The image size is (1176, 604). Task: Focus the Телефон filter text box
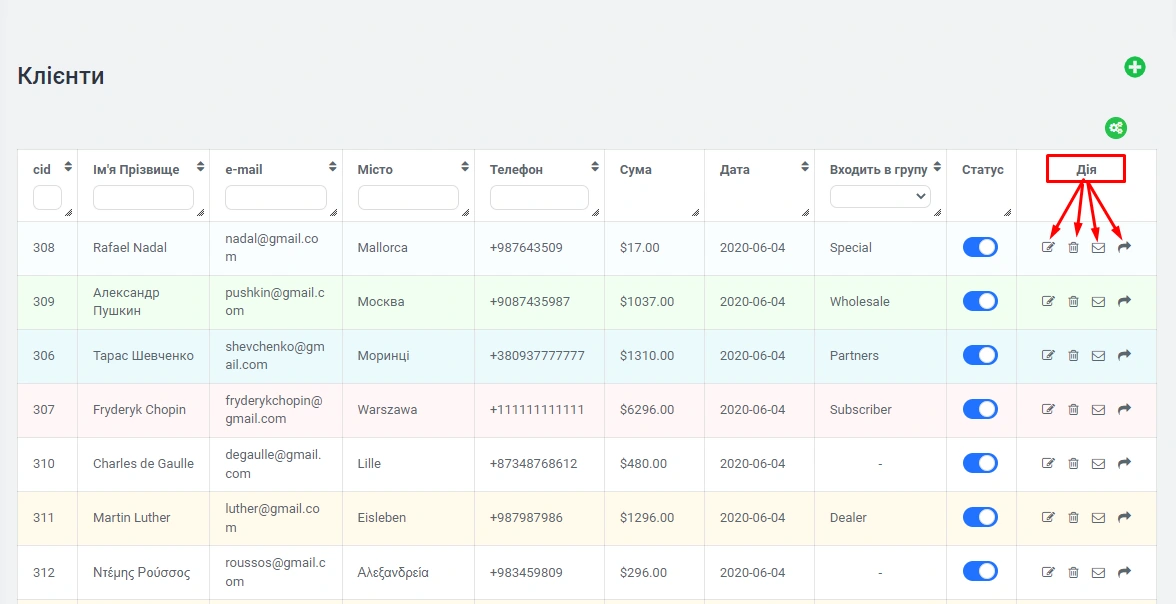pyautogui.click(x=539, y=198)
